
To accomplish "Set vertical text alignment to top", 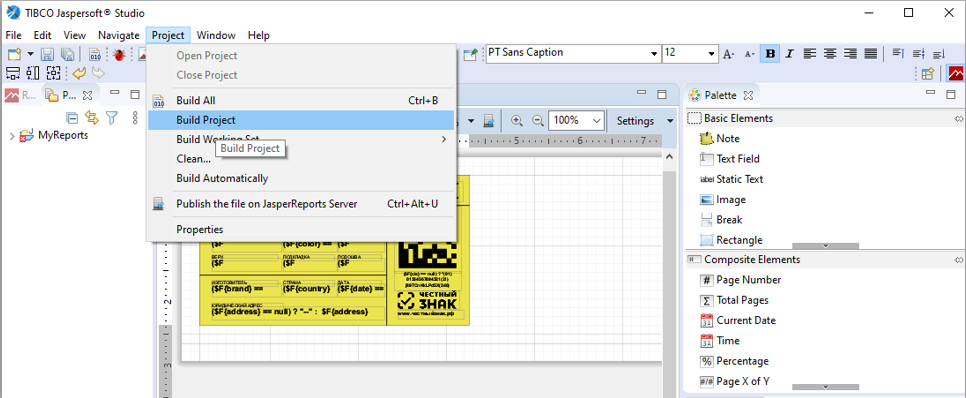I will (x=898, y=54).
